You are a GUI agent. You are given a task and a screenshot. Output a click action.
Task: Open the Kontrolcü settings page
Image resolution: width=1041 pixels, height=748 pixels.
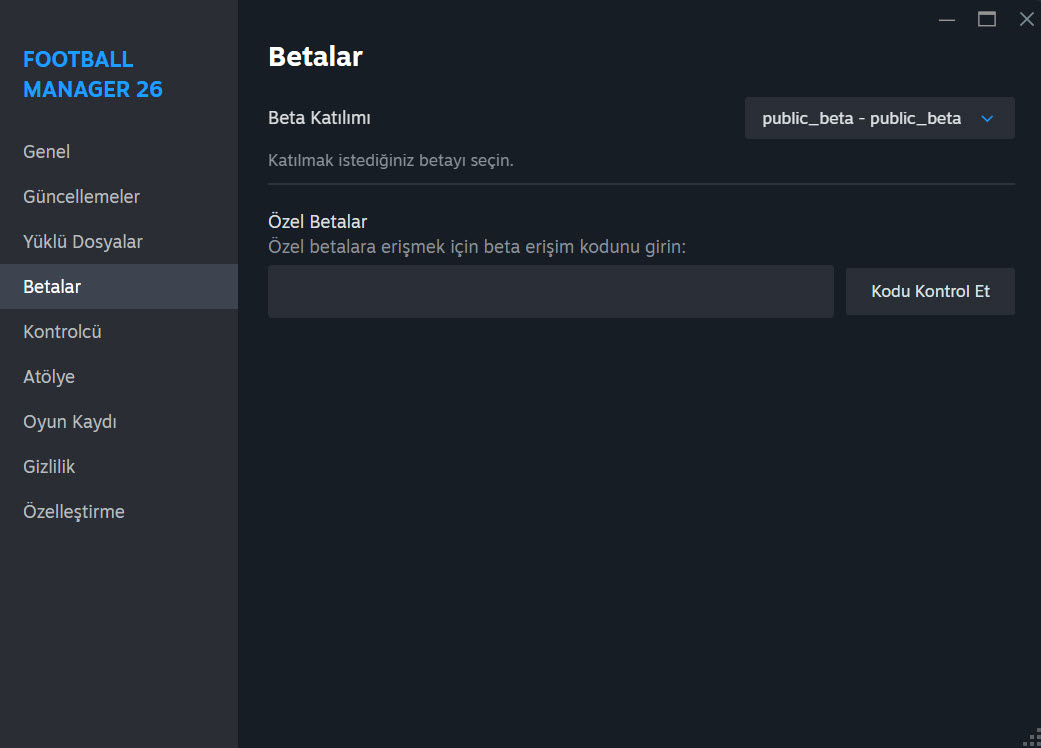coord(63,332)
